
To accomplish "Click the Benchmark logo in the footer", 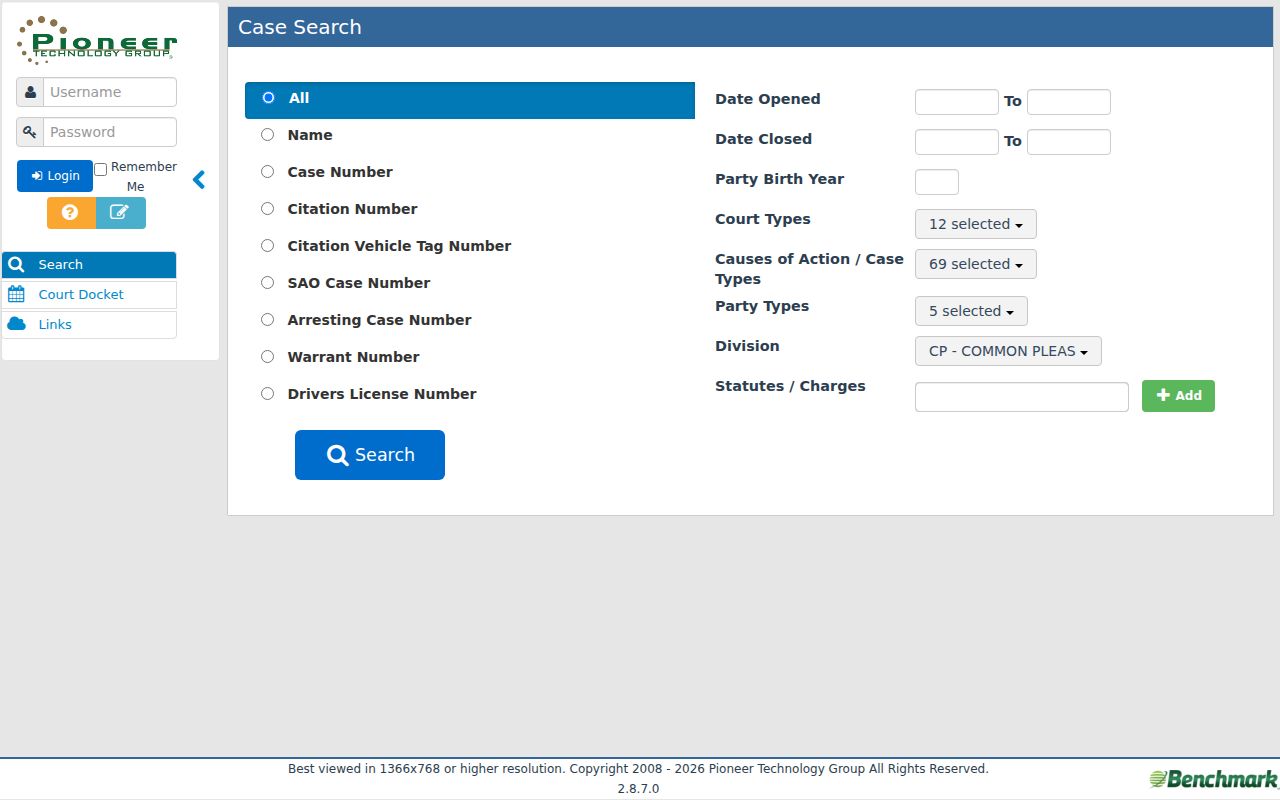I will pos(1213,779).
